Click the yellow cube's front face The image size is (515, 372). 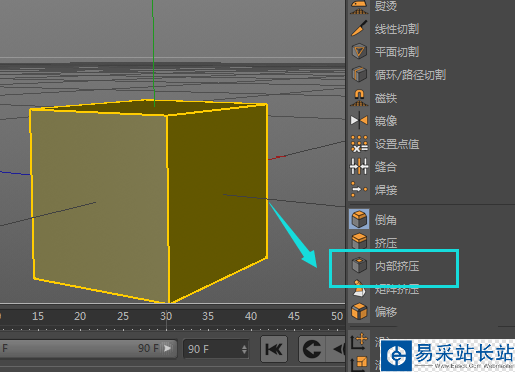tap(100, 200)
